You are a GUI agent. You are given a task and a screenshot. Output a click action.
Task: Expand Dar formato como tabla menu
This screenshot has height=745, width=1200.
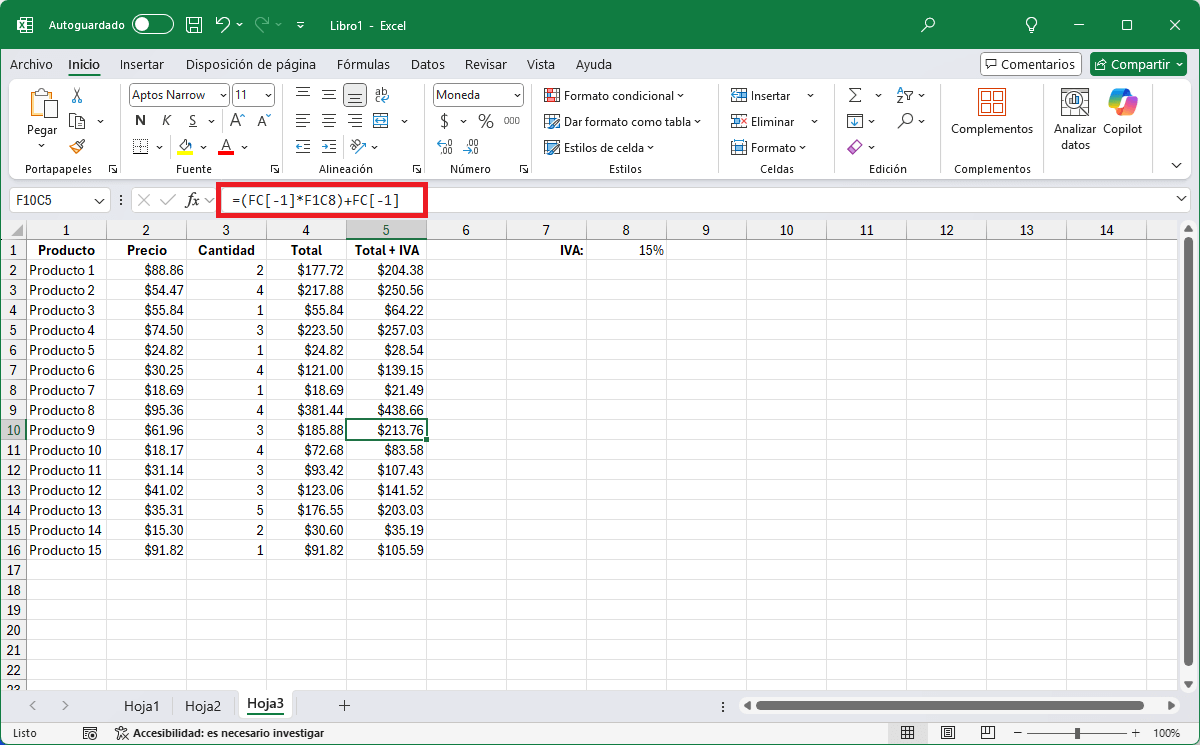point(622,121)
